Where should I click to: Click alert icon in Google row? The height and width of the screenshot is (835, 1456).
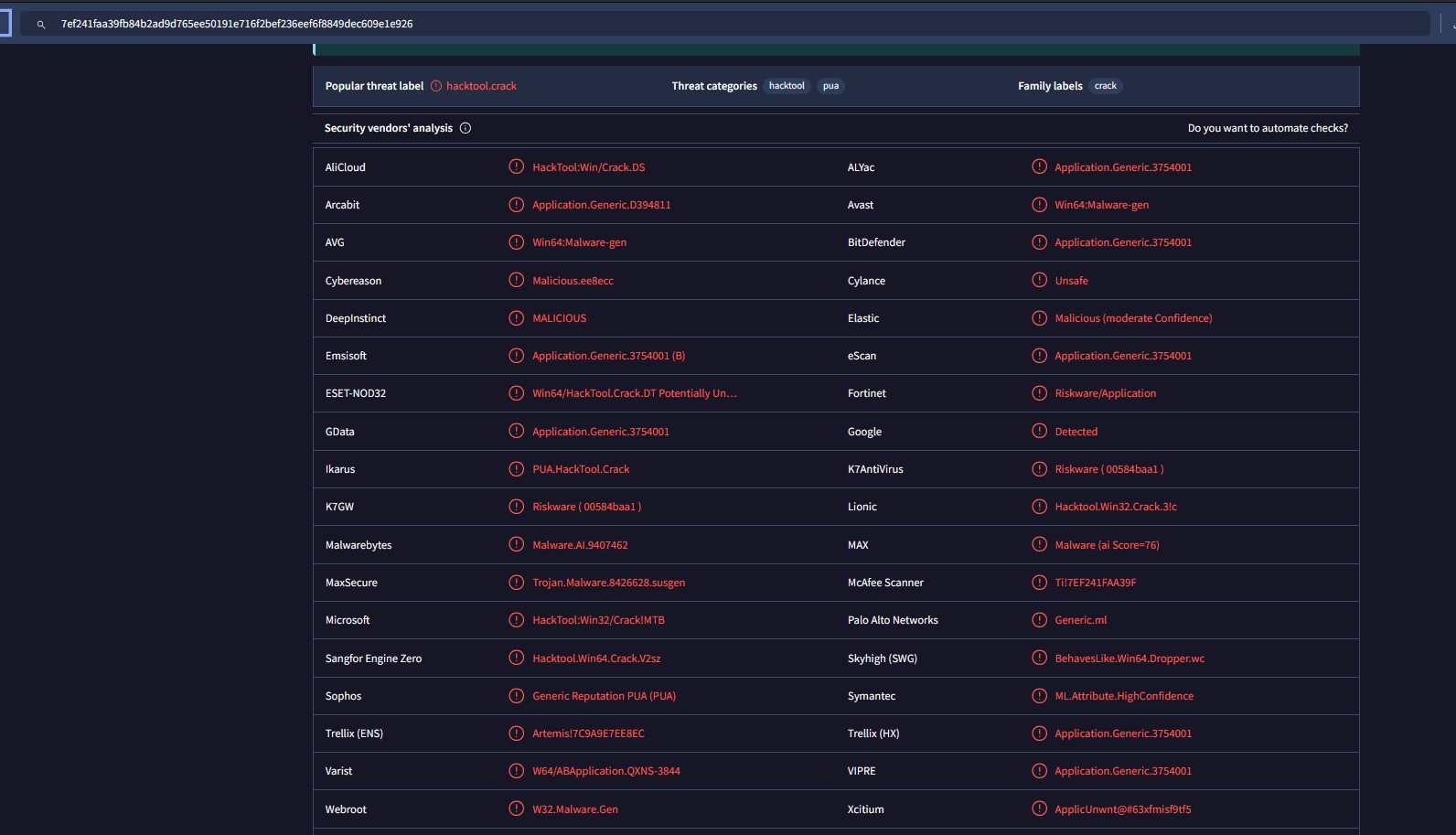[x=1039, y=432]
